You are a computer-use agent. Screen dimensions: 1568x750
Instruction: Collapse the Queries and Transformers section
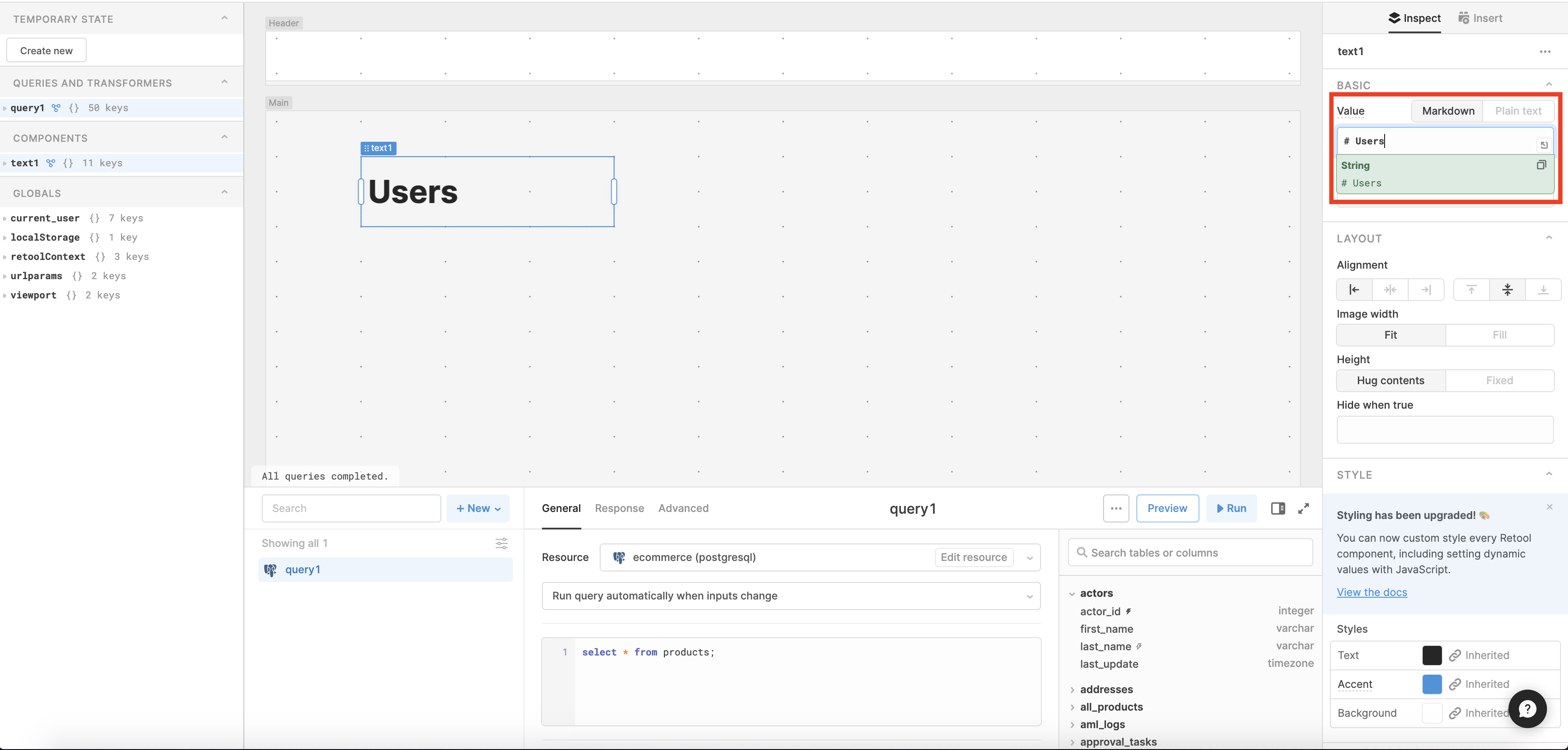pos(224,82)
